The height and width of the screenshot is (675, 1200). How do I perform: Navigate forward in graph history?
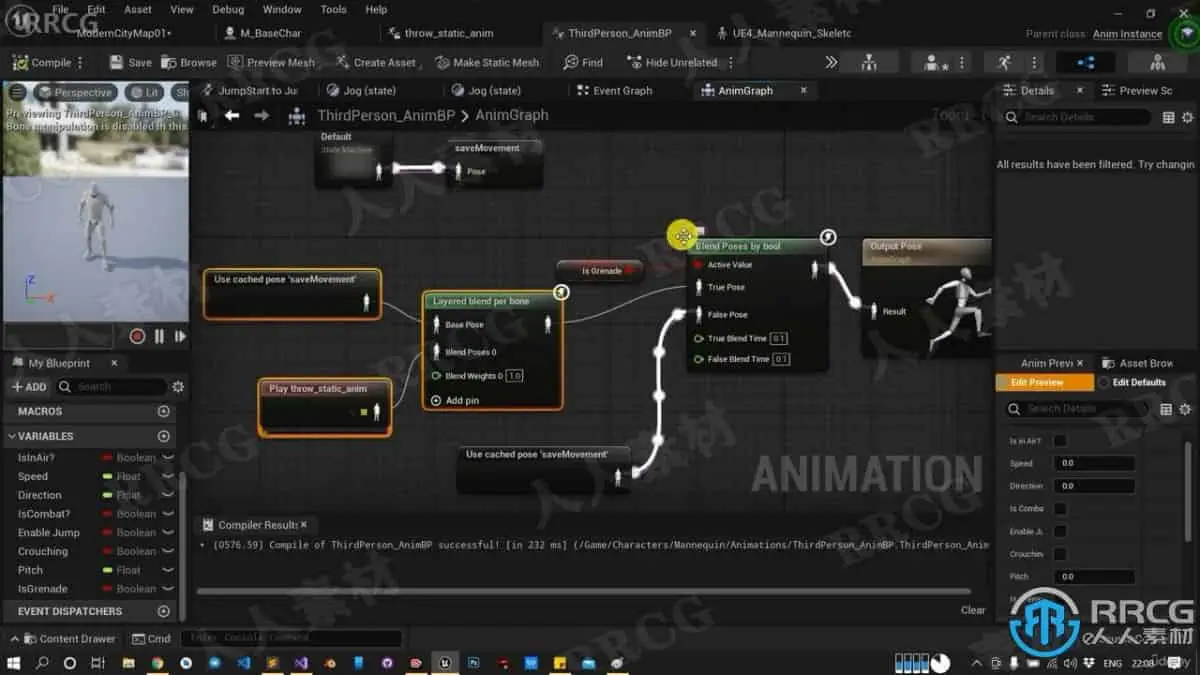point(262,115)
